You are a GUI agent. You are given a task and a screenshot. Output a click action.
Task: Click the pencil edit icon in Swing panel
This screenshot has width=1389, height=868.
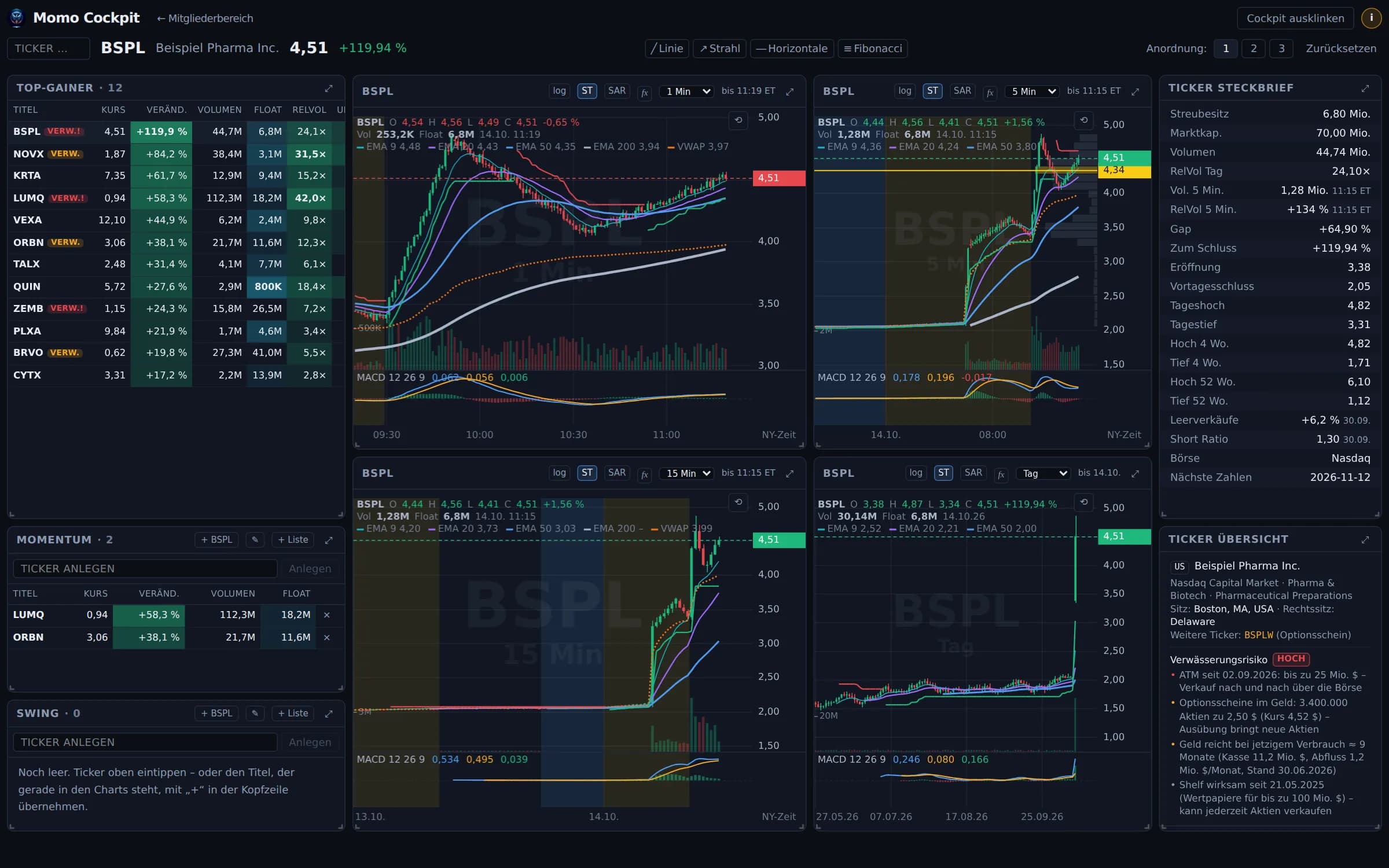[255, 713]
